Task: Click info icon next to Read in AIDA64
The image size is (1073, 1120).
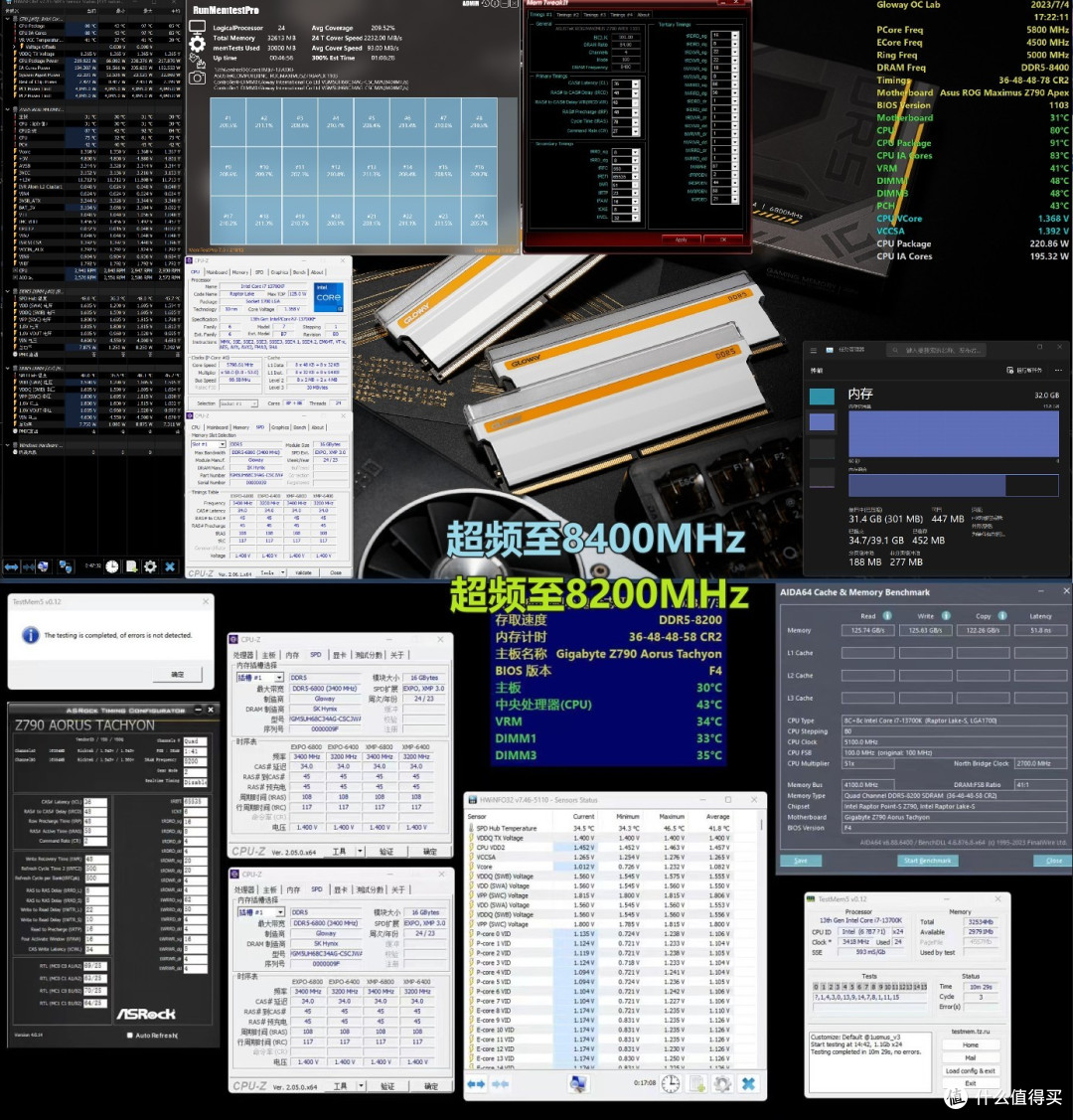Action: tap(887, 616)
